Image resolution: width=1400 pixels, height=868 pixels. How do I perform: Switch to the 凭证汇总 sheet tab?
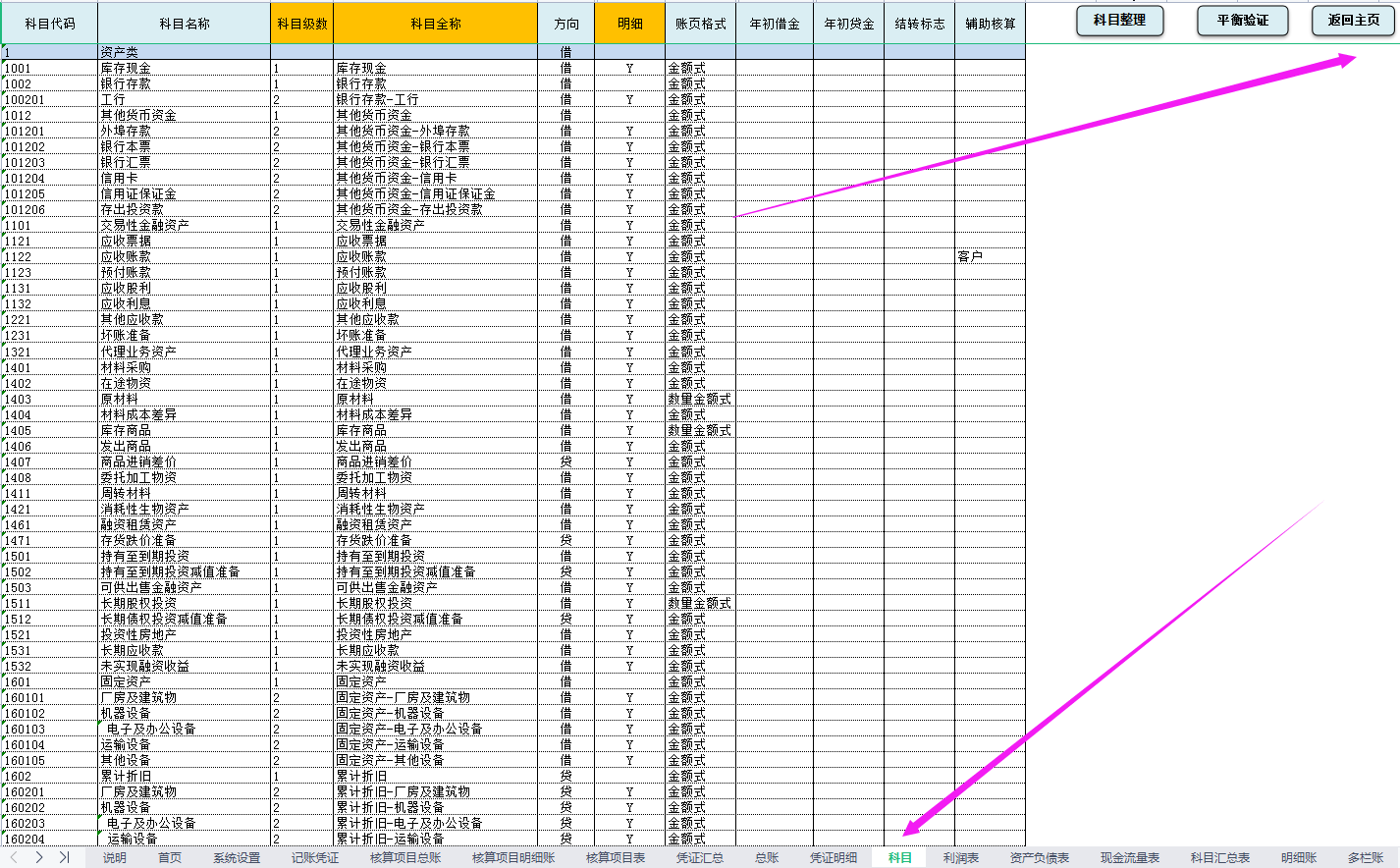700,858
